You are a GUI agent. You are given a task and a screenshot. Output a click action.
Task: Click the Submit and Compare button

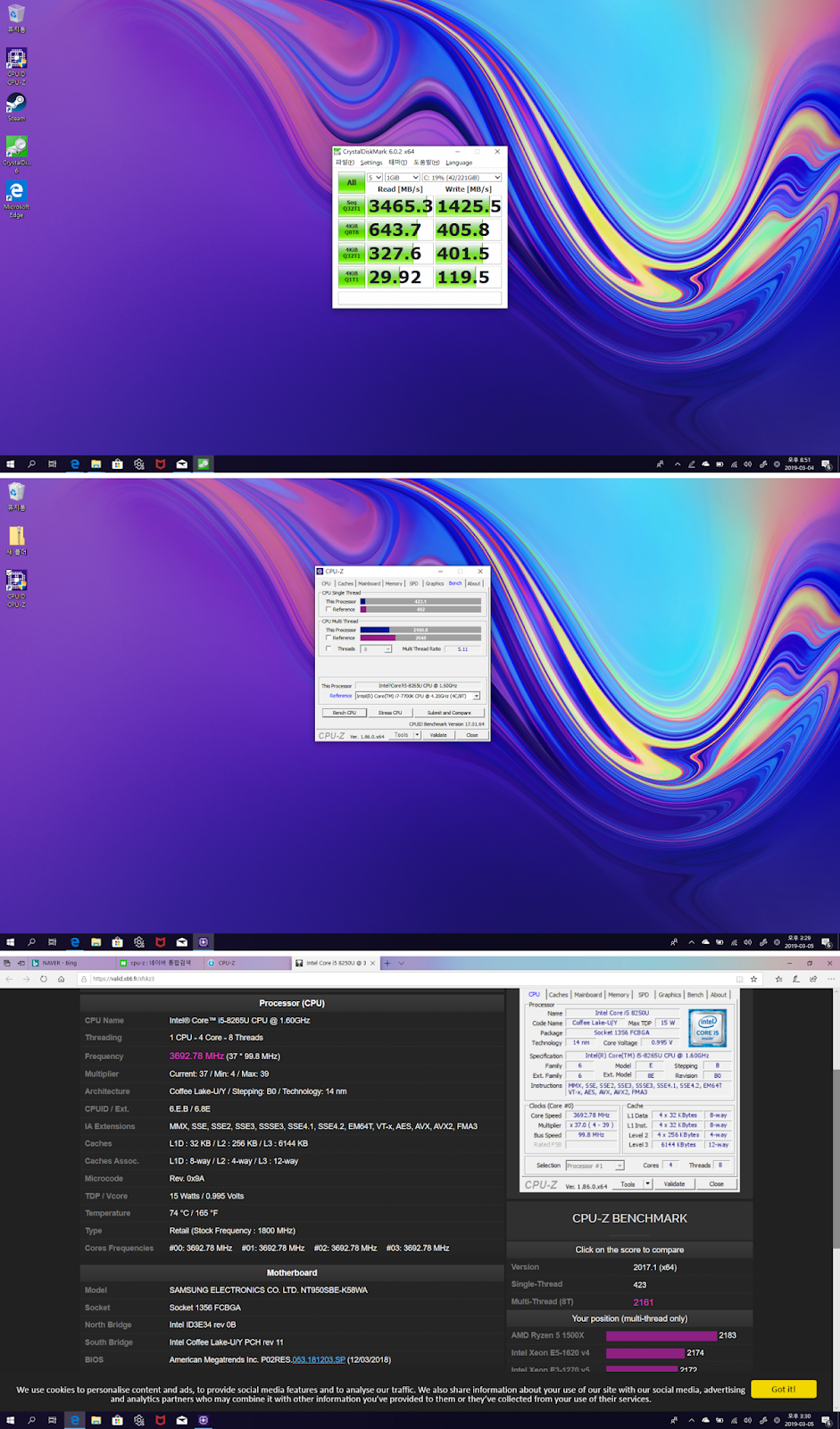coord(449,713)
